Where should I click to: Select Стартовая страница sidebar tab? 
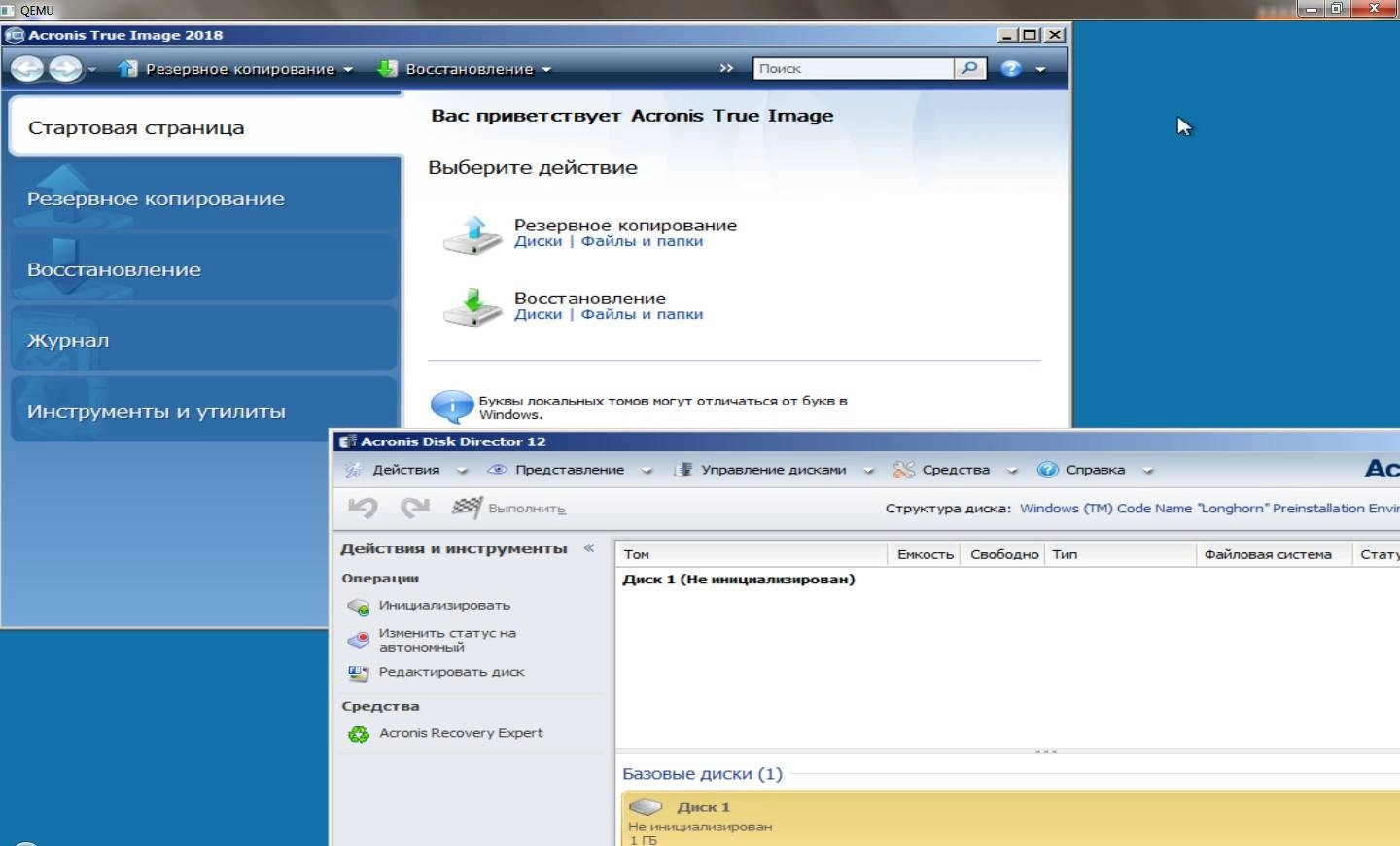point(205,127)
